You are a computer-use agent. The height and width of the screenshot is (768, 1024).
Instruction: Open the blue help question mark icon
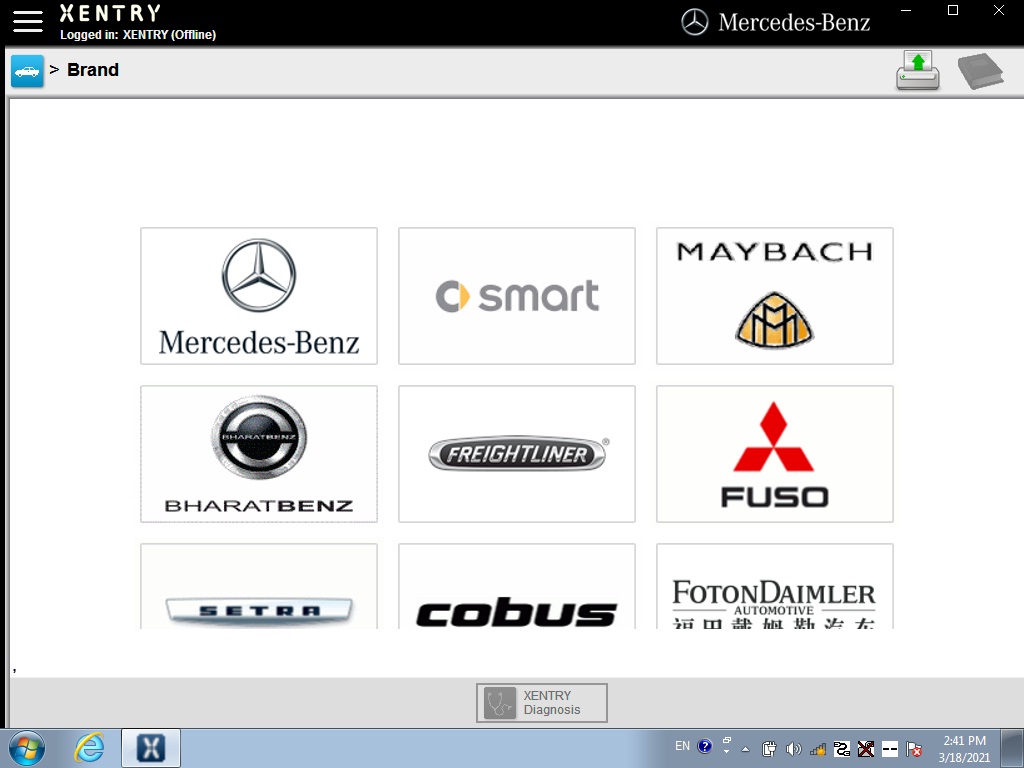tap(705, 746)
